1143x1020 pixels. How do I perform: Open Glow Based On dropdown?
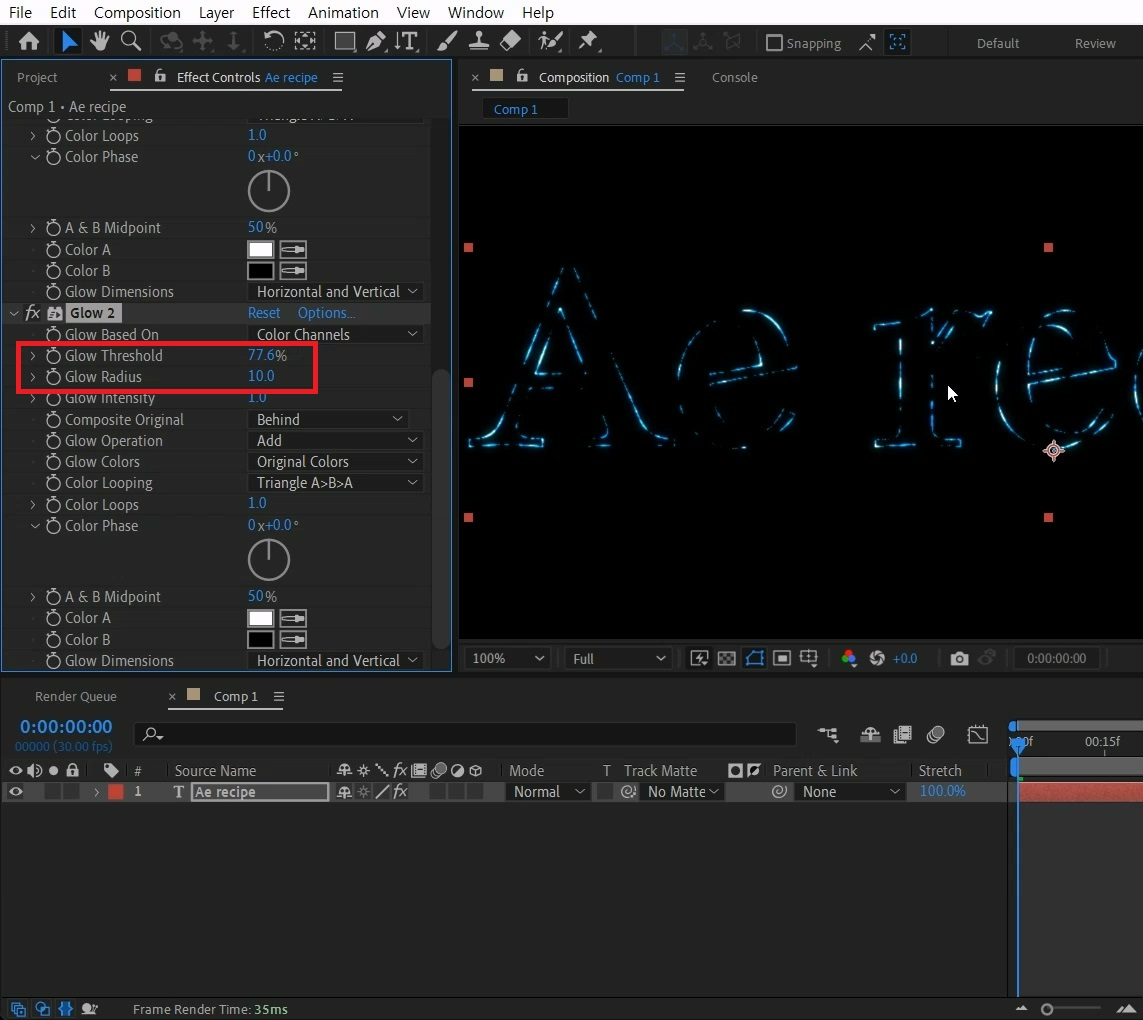(336, 334)
